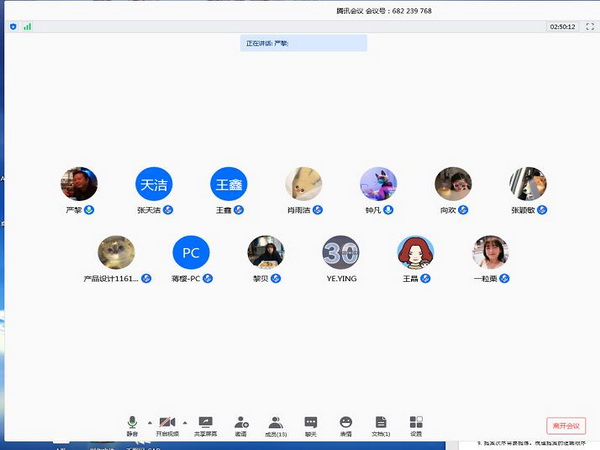Open audio options arrow beside 静音

pos(149,422)
